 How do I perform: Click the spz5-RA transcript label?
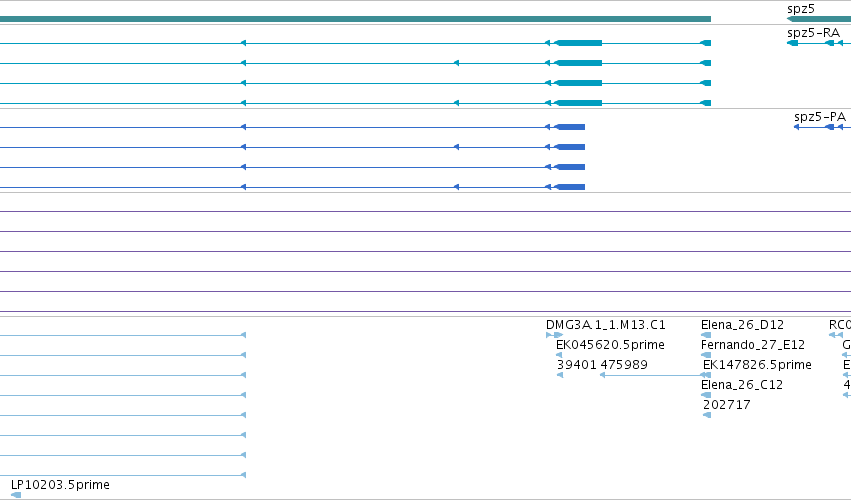pos(813,33)
